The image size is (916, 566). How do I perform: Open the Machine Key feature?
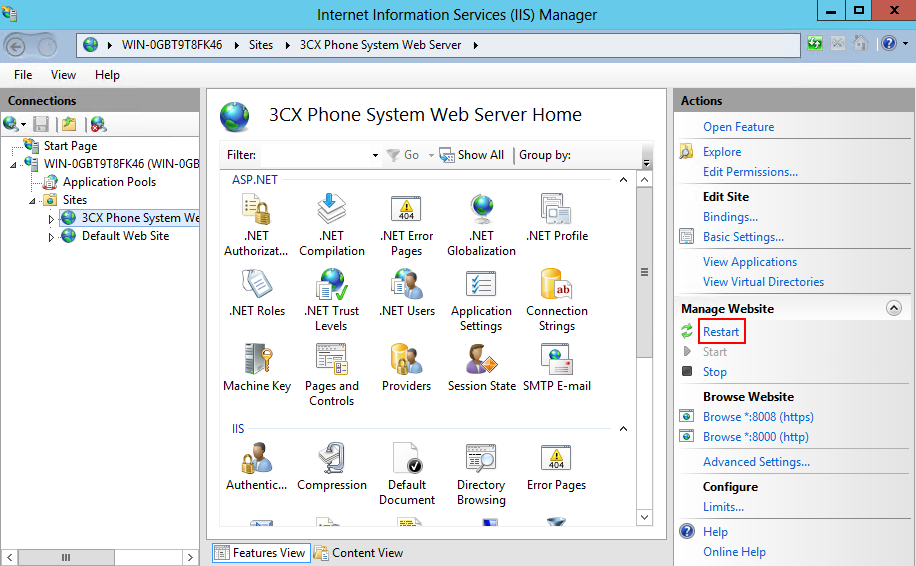coord(257,367)
